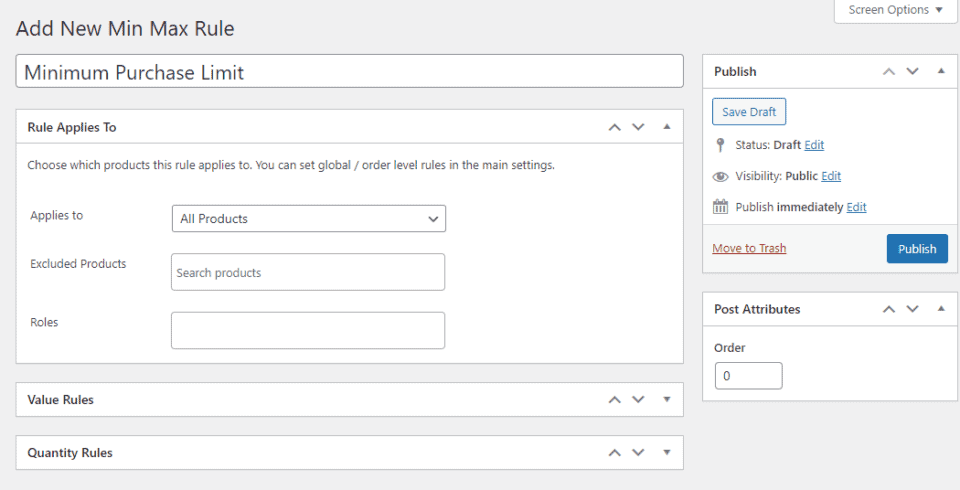Image resolution: width=960 pixels, height=490 pixels.
Task: Expand the Value Rules panel
Action: [x=667, y=399]
